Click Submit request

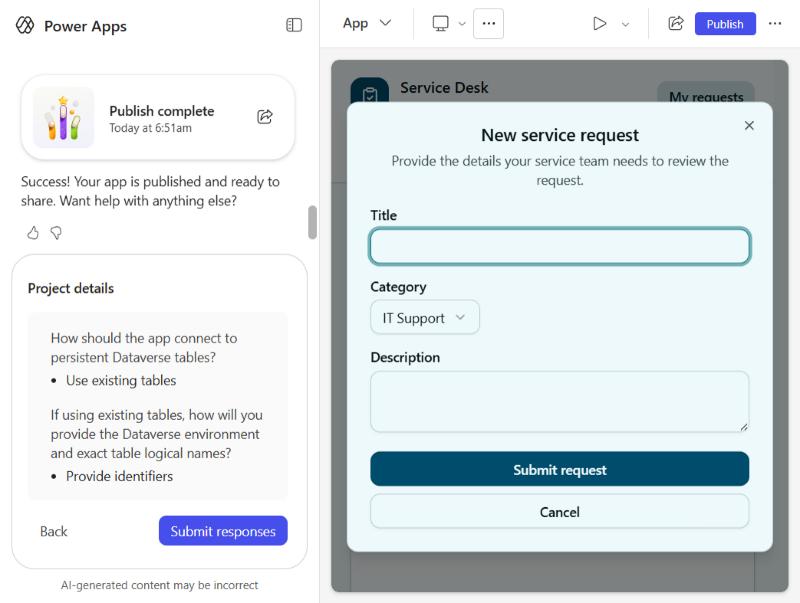coord(560,469)
